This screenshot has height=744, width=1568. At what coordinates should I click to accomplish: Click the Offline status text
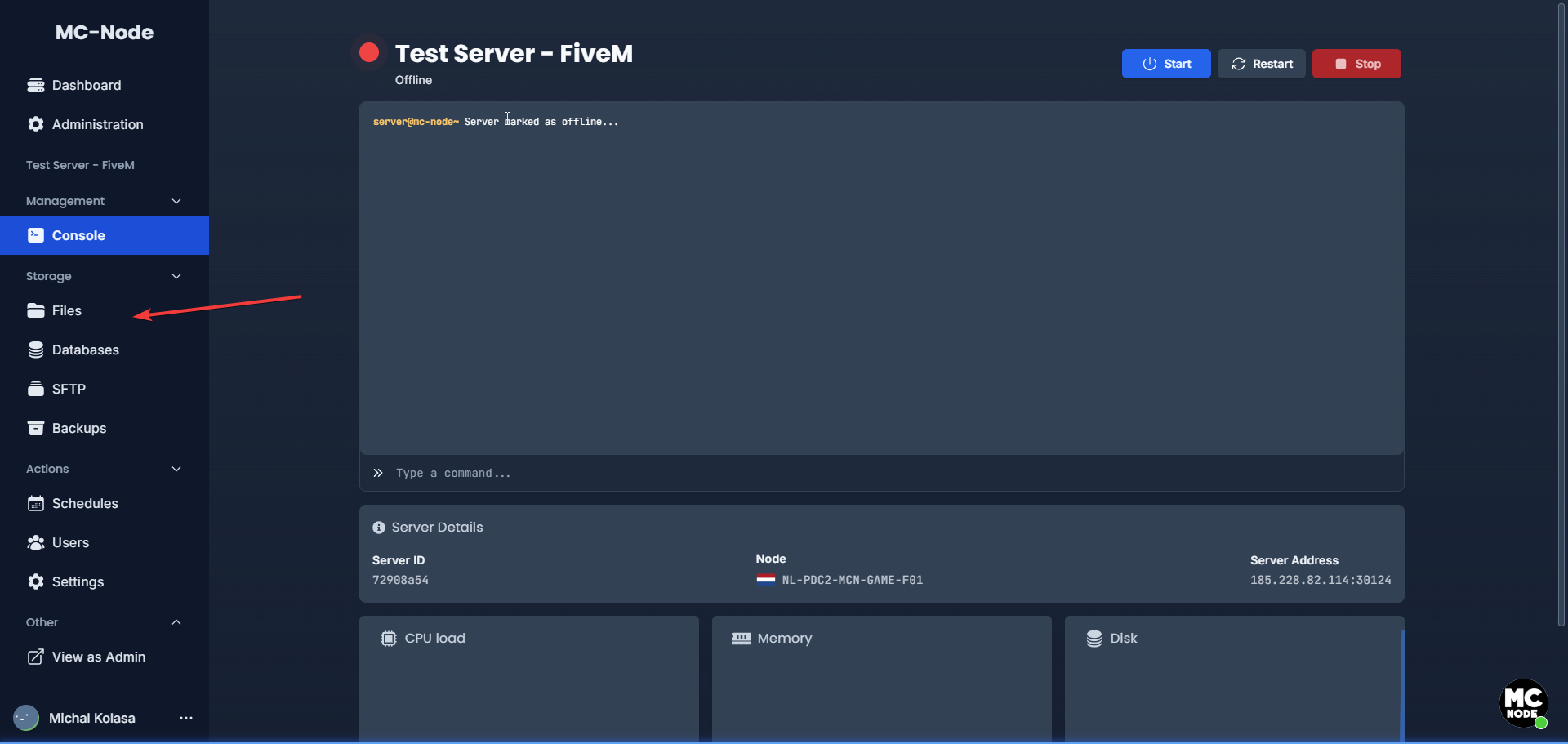point(414,80)
